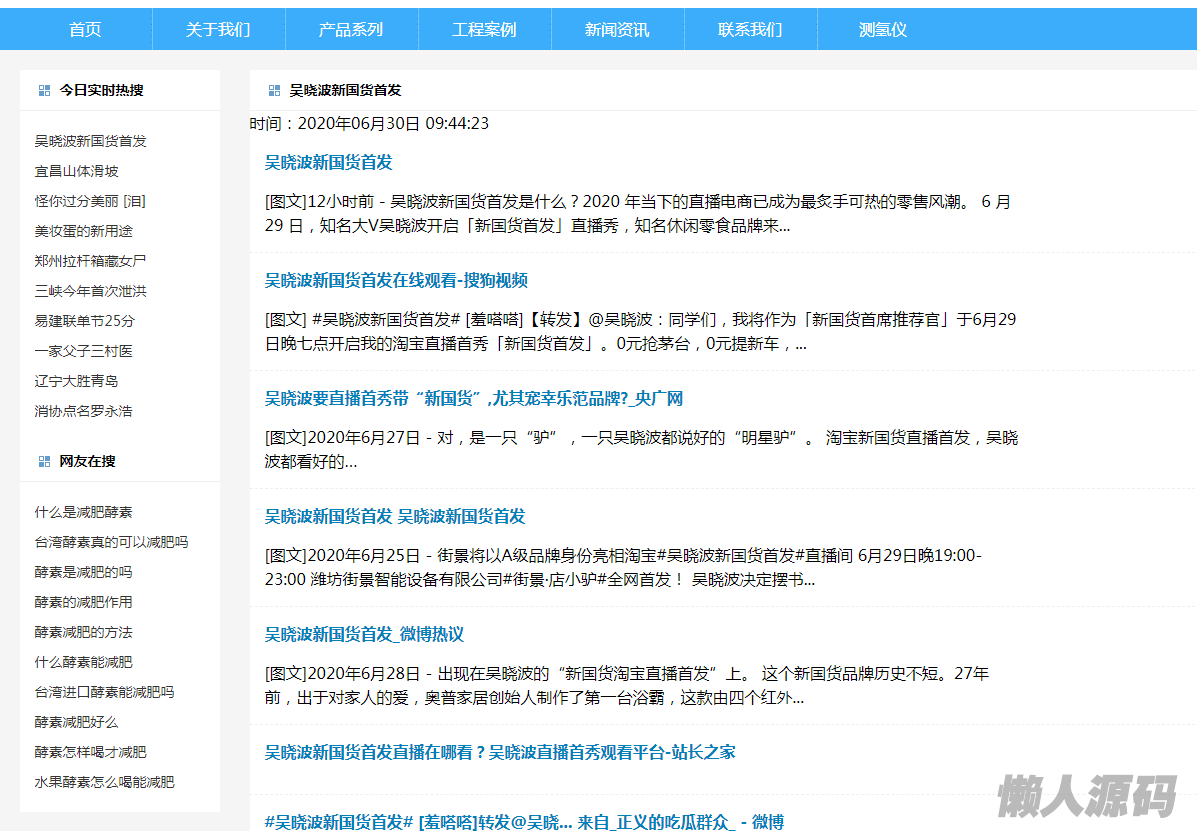
Task: Go to 关于我们 in the navigation bar
Action: click(218, 29)
